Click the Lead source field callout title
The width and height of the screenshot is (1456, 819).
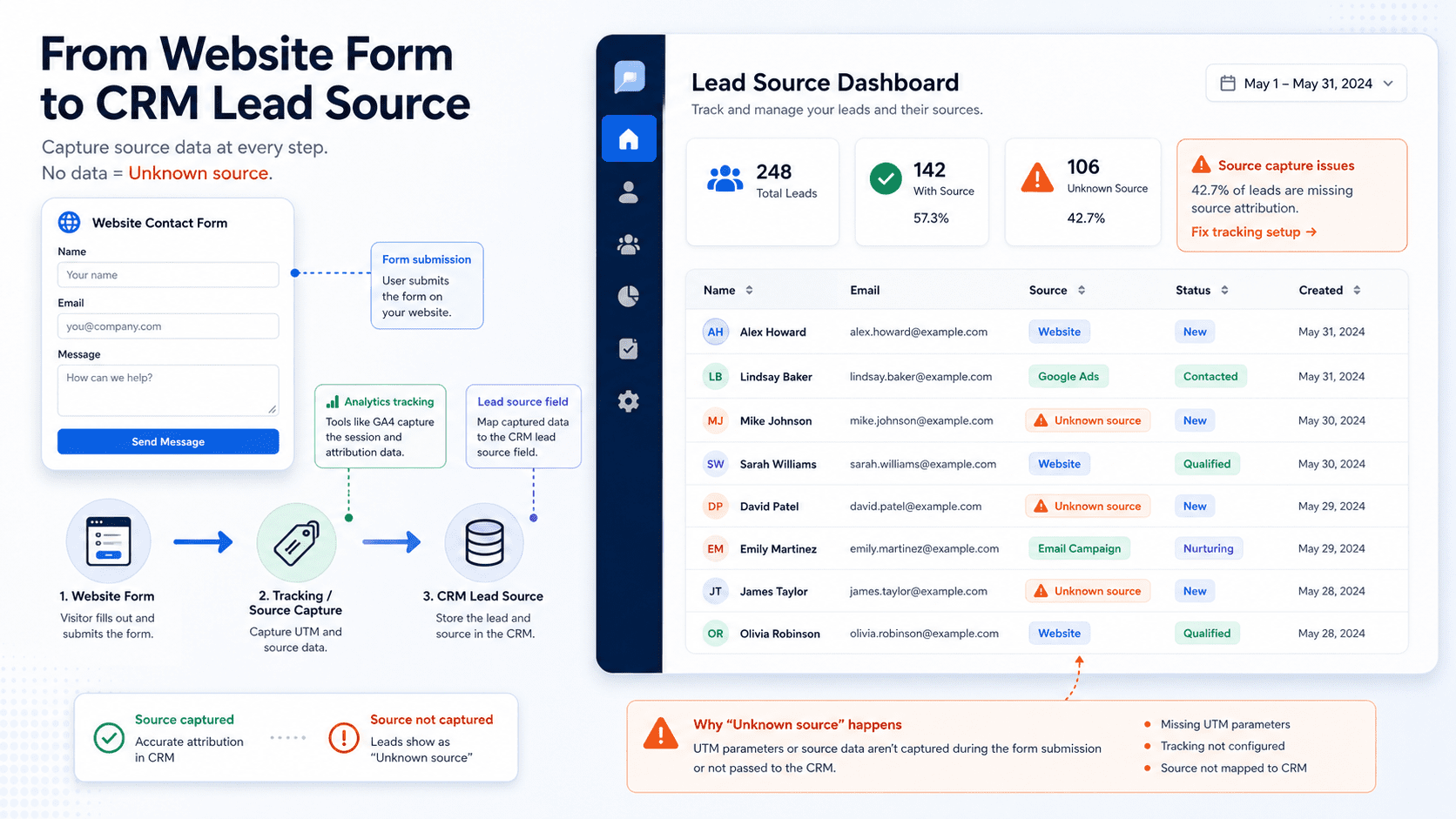[x=522, y=402]
